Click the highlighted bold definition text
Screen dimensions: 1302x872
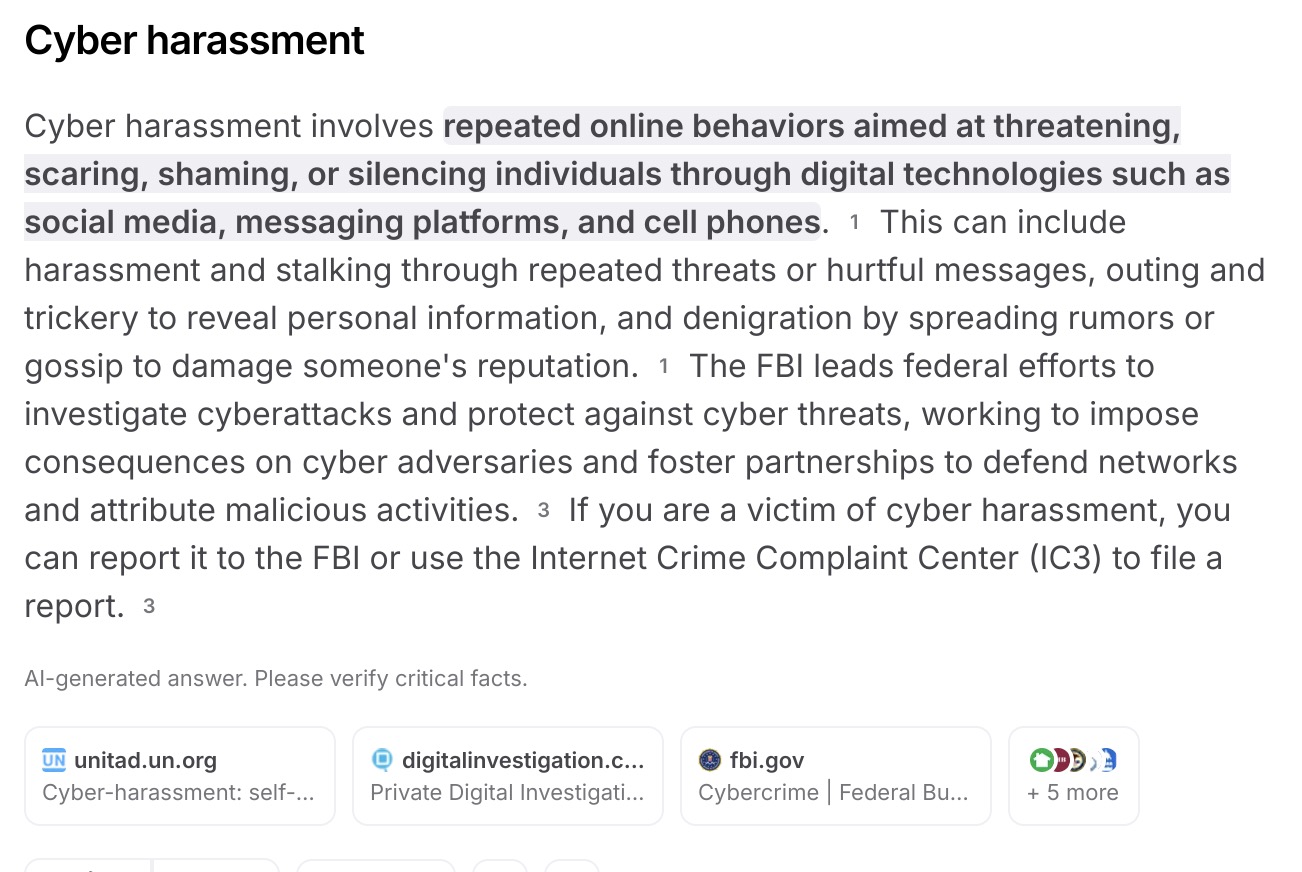[626, 174]
